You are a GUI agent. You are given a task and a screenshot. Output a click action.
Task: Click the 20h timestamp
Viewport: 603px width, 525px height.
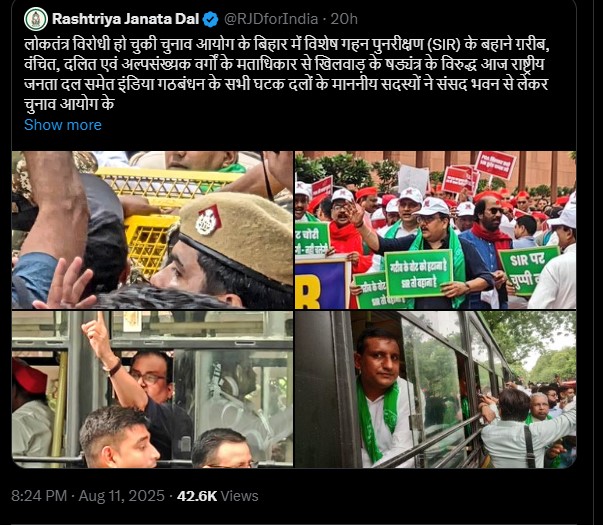point(344,19)
